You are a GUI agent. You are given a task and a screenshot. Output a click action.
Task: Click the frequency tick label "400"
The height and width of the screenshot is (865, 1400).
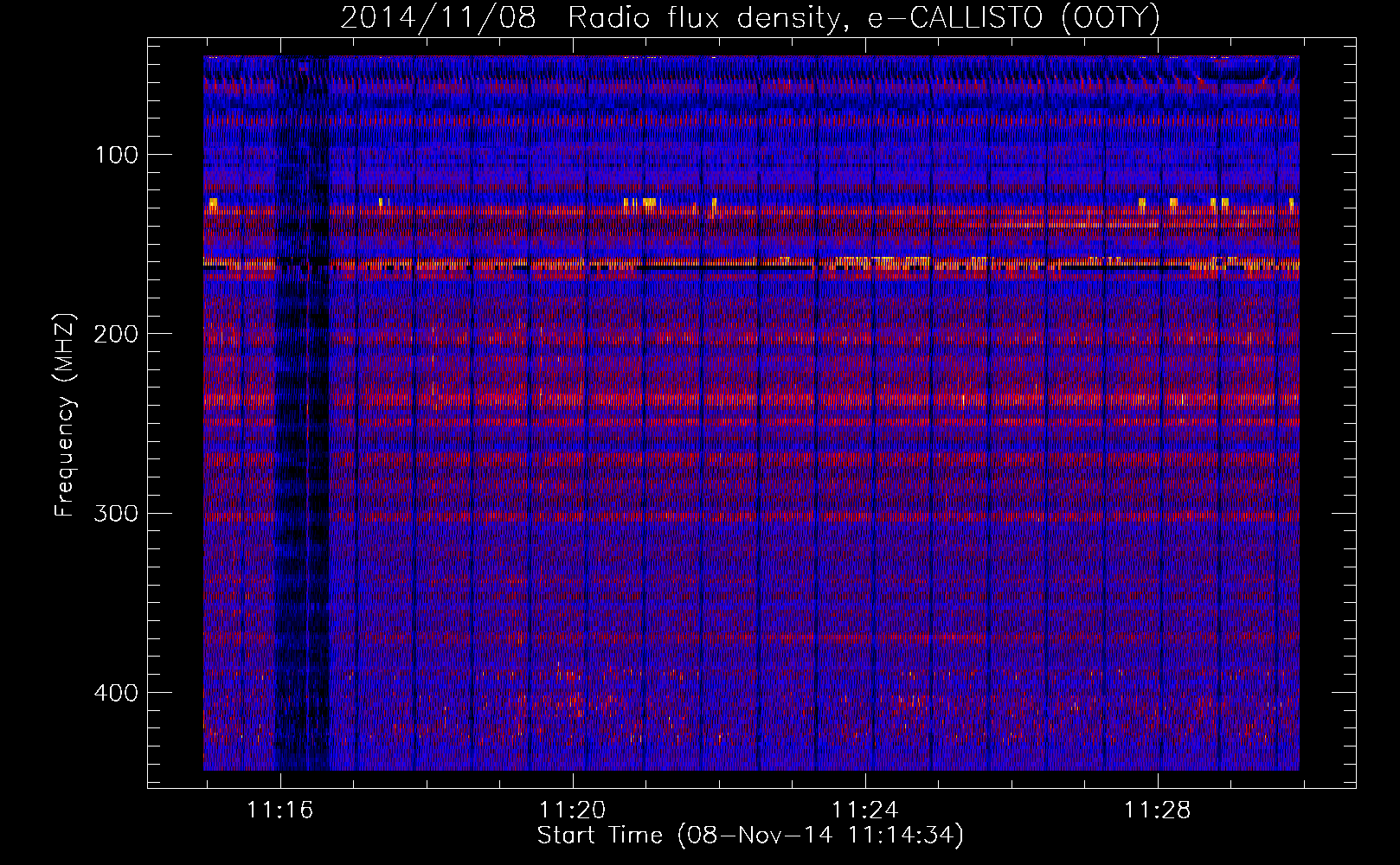(x=117, y=693)
